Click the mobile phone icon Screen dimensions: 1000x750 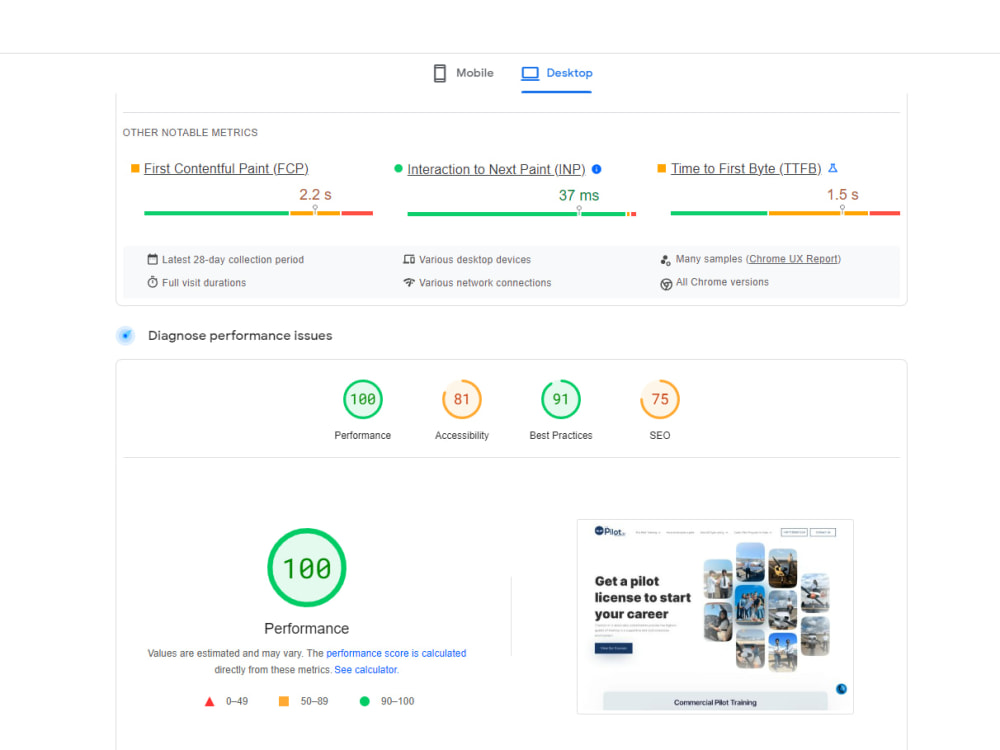click(x=439, y=73)
